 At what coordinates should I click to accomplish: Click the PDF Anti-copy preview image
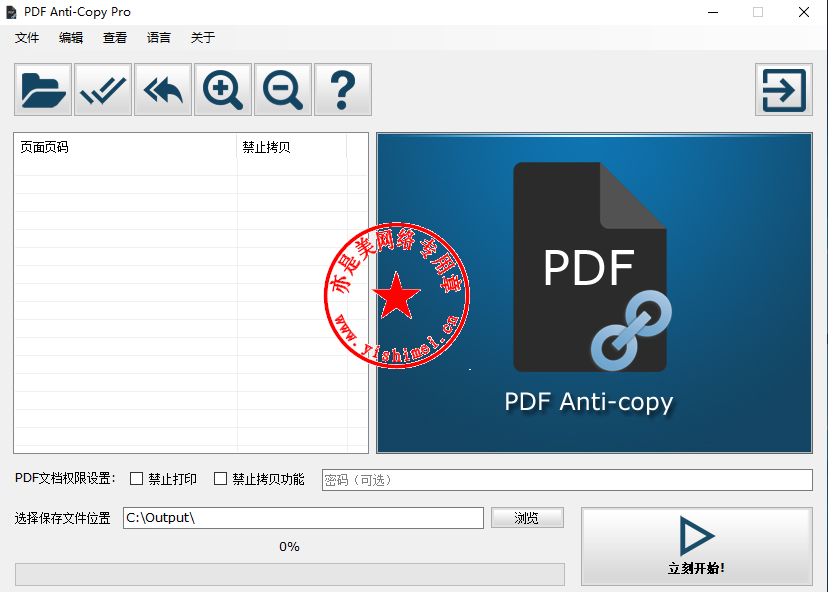(x=594, y=293)
